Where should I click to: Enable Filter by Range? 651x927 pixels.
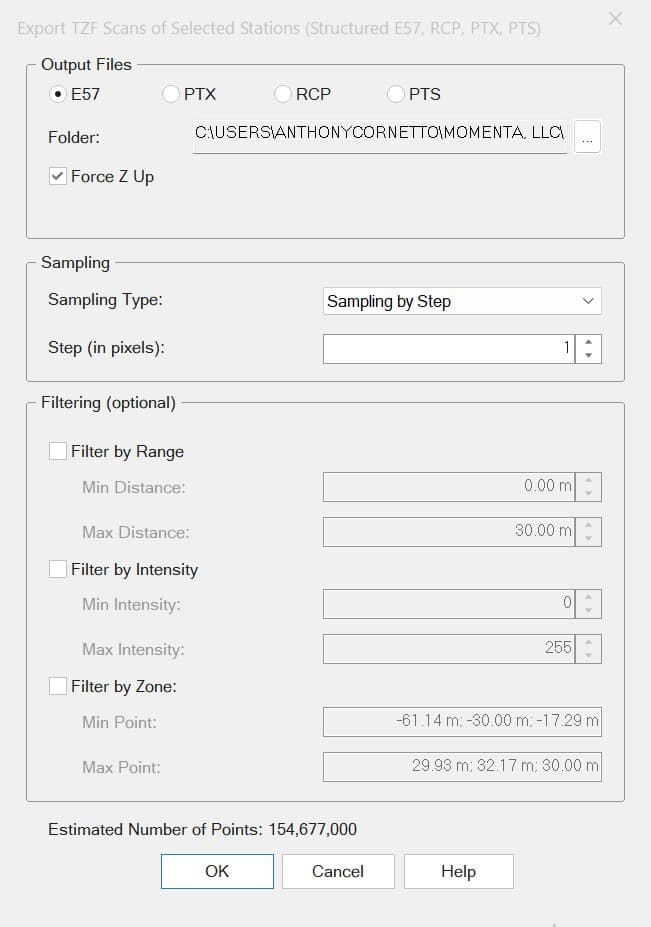[58, 451]
